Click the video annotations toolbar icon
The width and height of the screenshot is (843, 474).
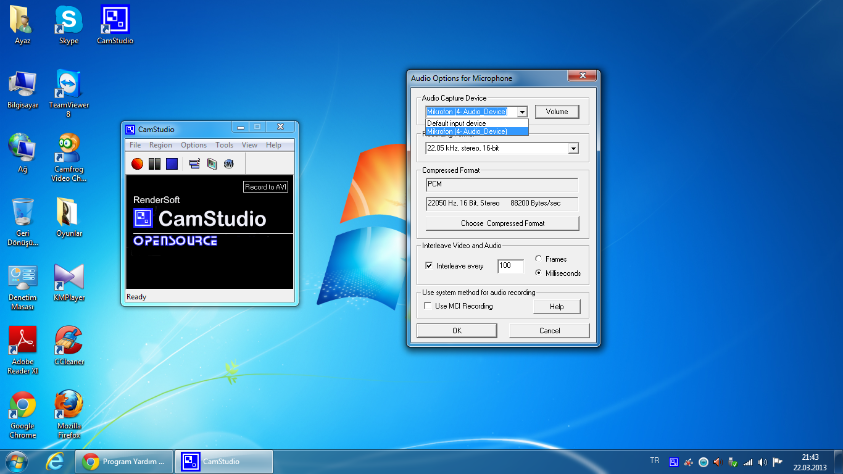211,163
